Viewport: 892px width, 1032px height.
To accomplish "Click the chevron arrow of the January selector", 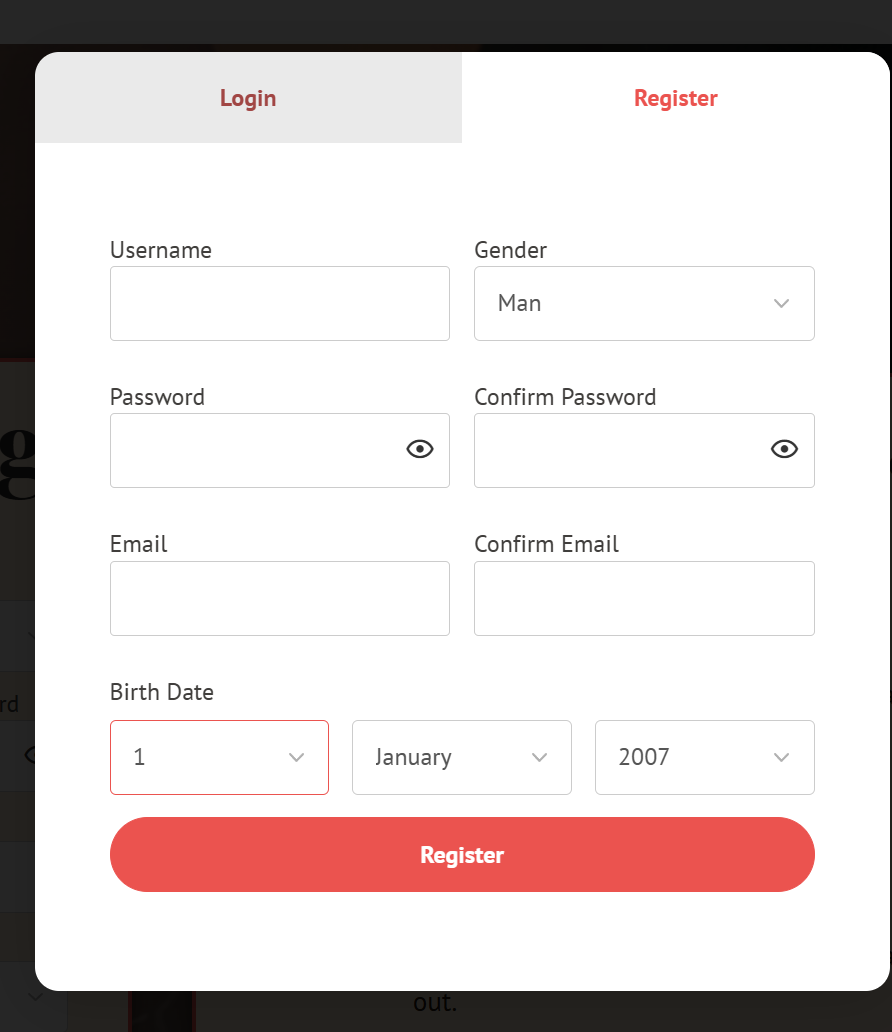I will pyautogui.click(x=540, y=758).
